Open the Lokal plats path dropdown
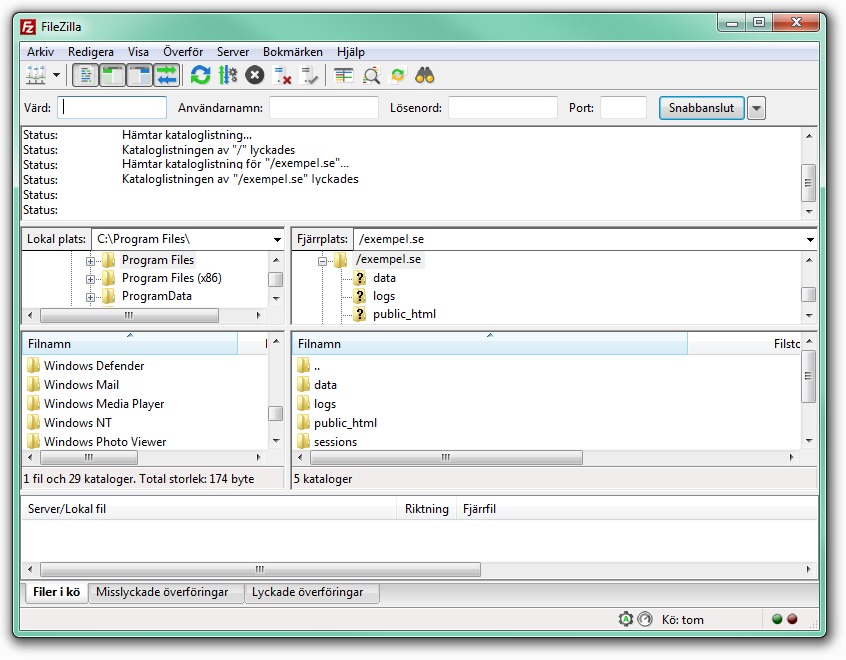This screenshot has height=660, width=846. (277, 240)
